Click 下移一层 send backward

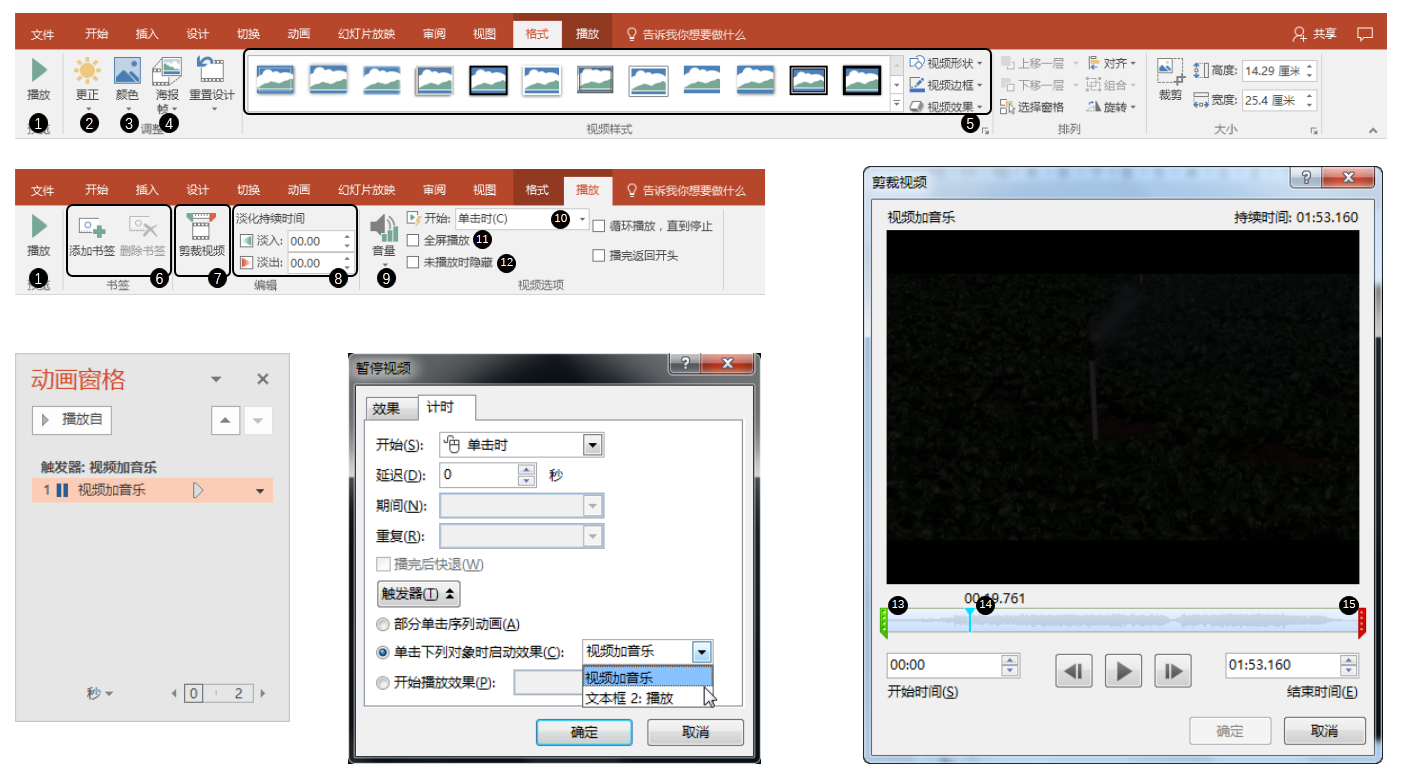pyautogui.click(x=1040, y=85)
